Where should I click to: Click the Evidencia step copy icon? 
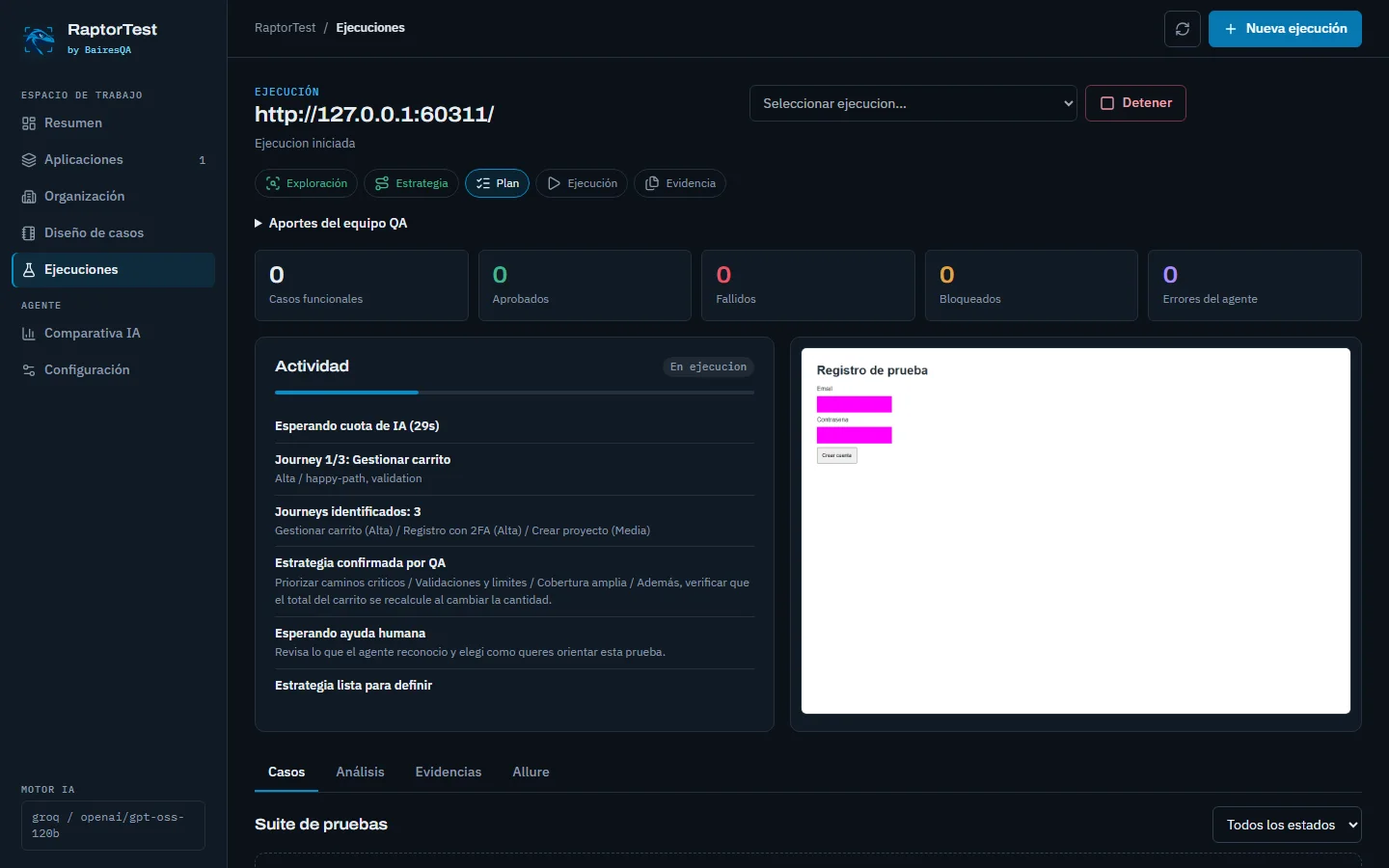pos(652,183)
